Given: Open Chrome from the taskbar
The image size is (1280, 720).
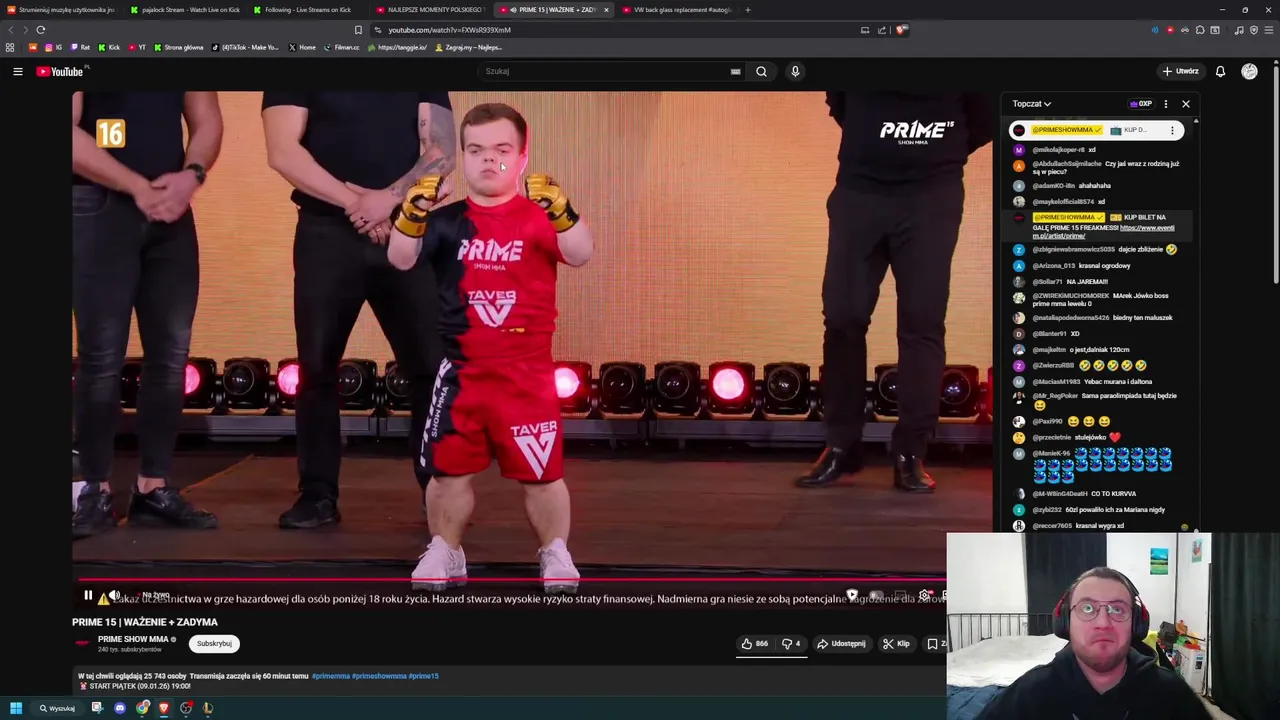Looking at the screenshot, I should (x=142, y=708).
